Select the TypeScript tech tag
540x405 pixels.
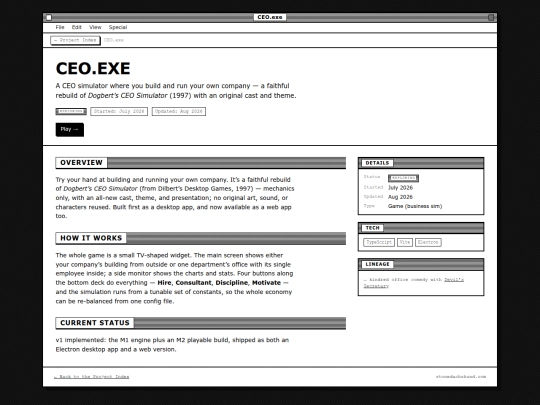point(379,242)
